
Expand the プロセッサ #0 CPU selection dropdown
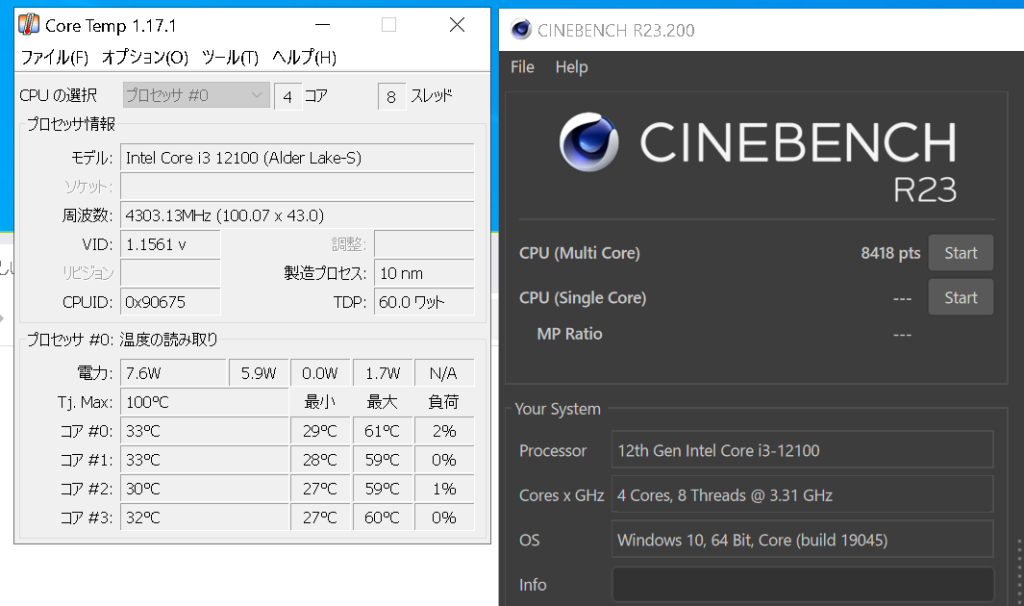(196, 95)
